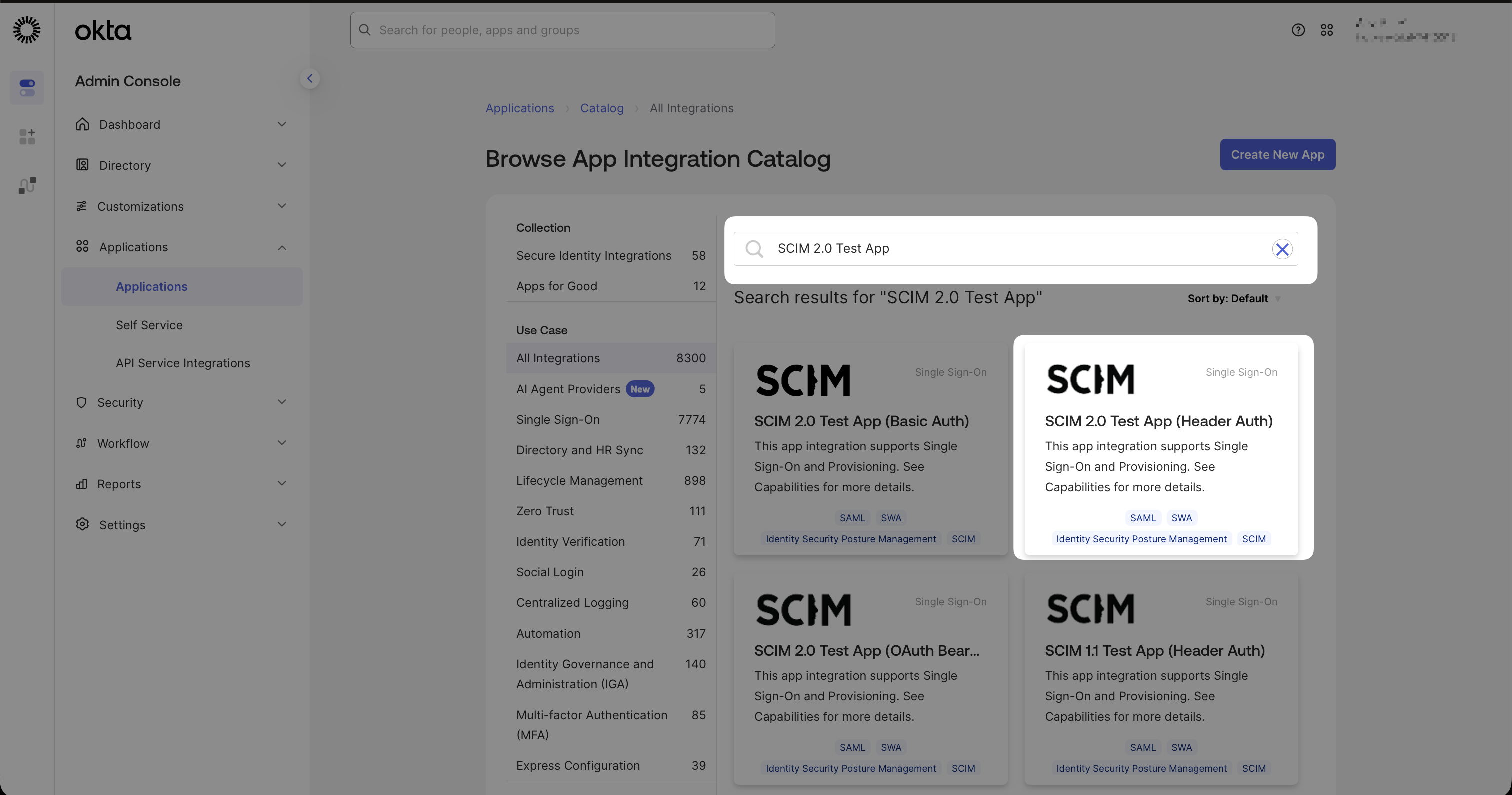Click the magnifier icon in the top search bar

point(365,30)
